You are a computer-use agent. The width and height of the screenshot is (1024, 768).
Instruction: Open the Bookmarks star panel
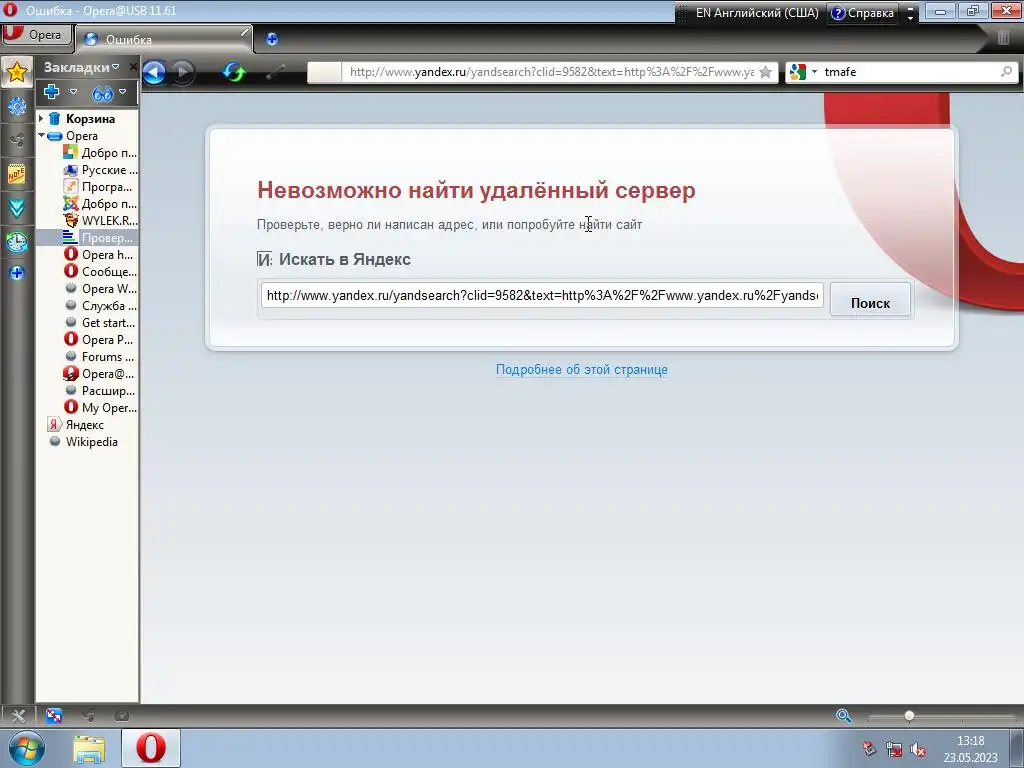click(17, 72)
